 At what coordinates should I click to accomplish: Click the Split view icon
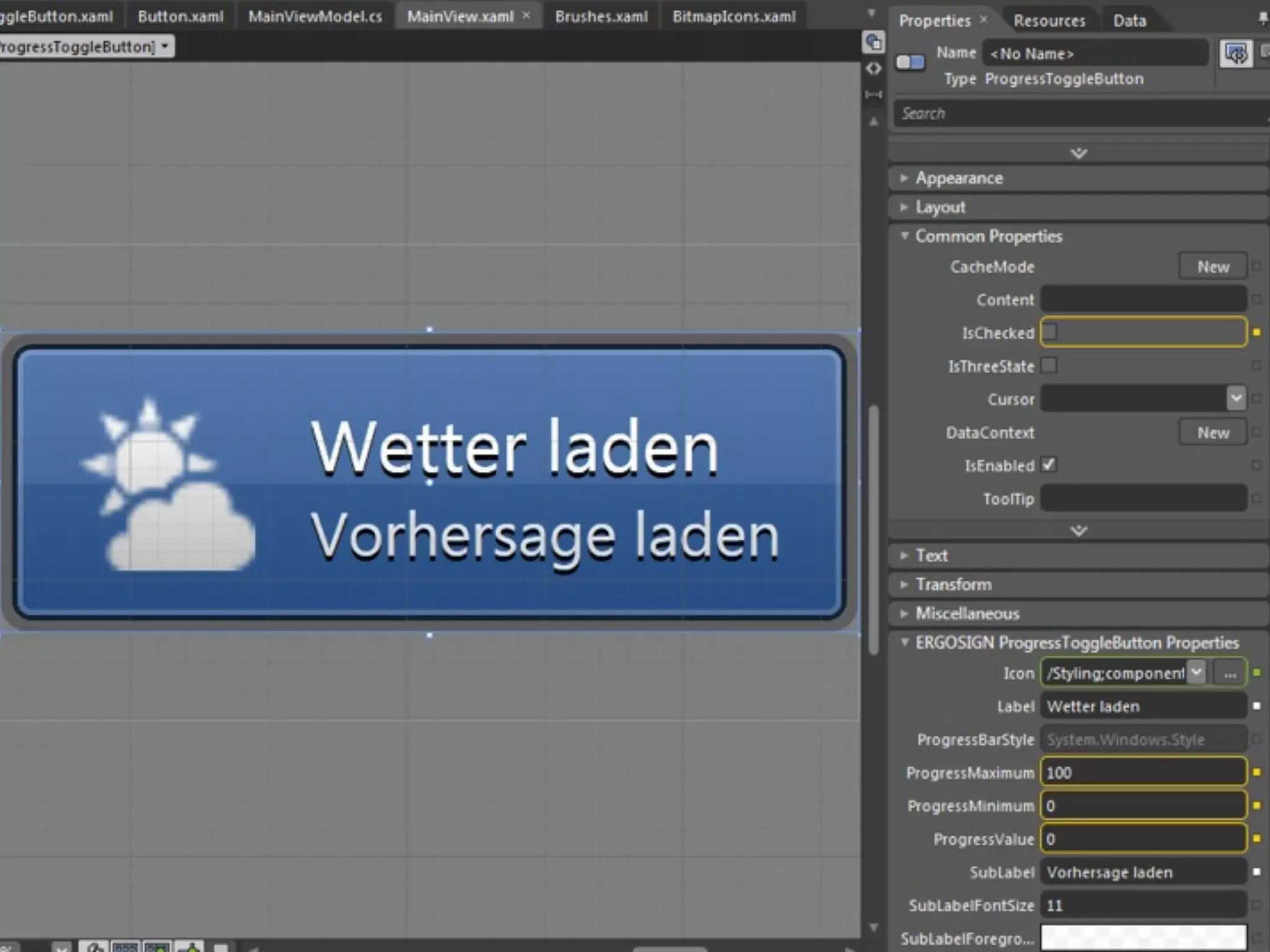[x=873, y=94]
